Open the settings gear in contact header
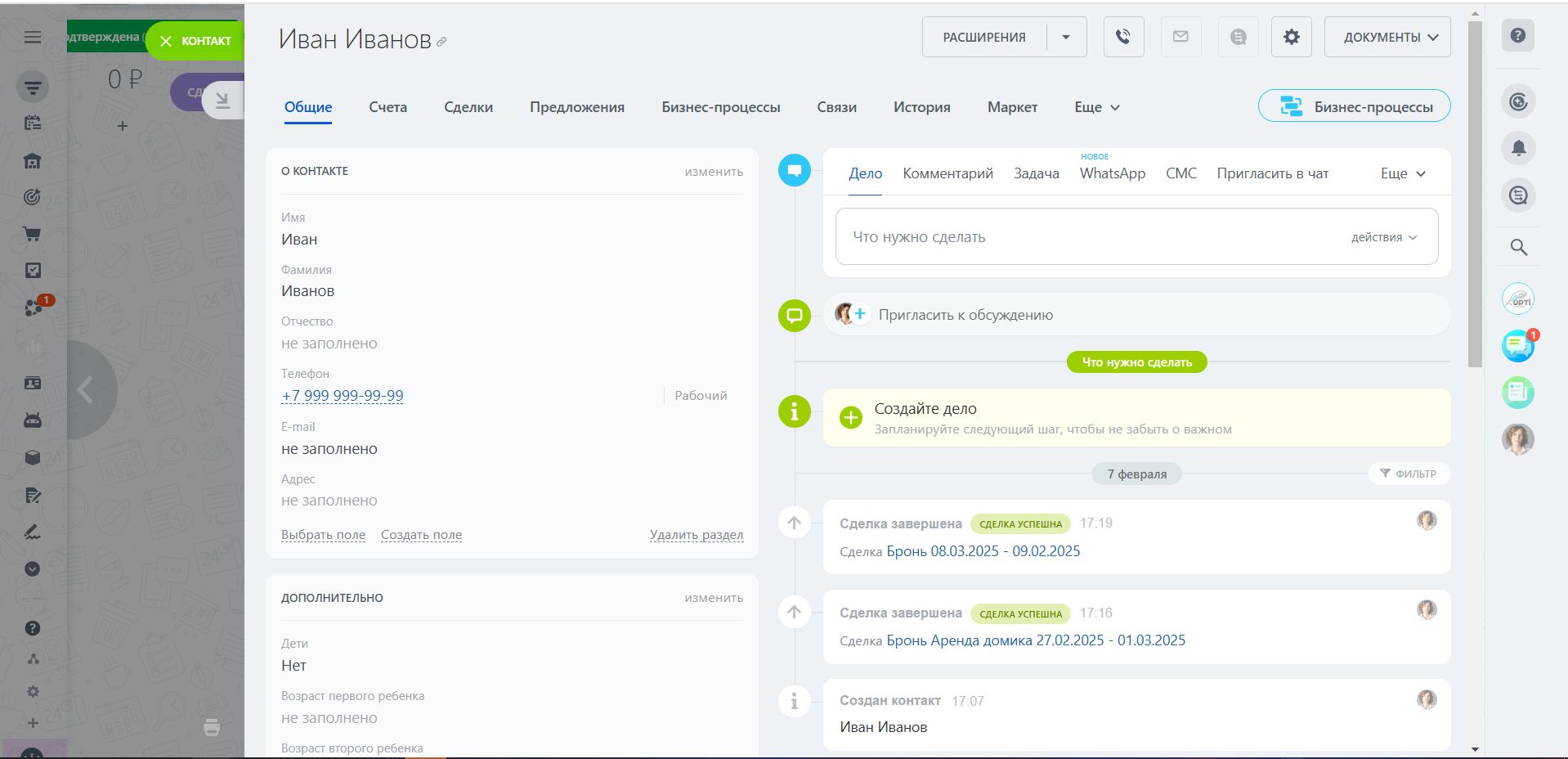Viewport: 1568px width, 759px height. 1291,37
